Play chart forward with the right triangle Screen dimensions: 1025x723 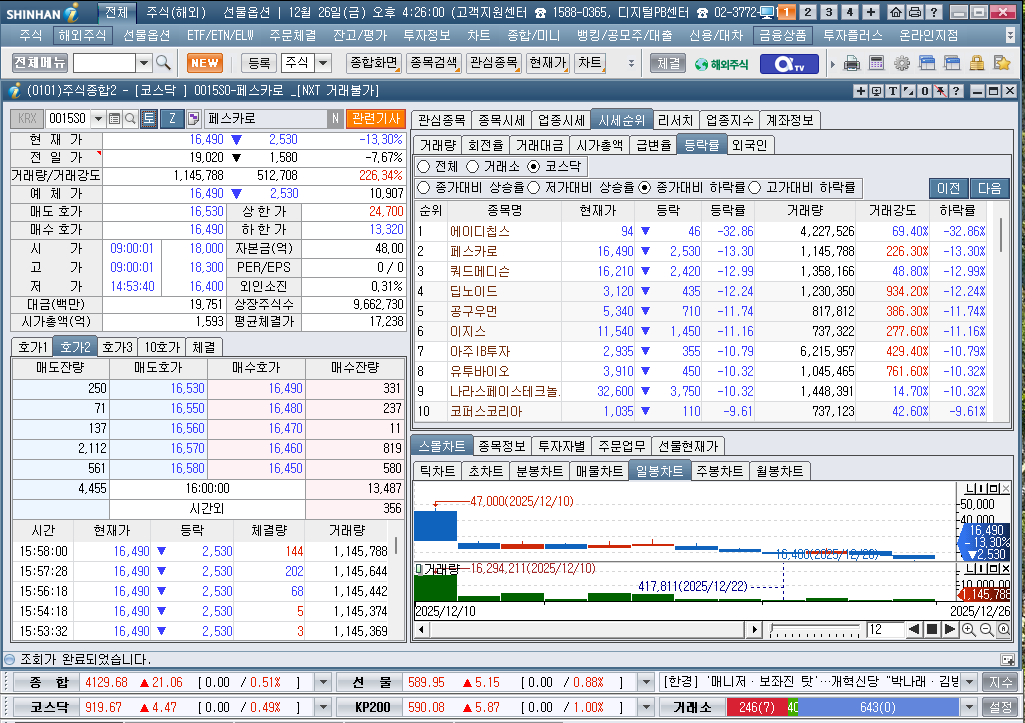tap(950, 630)
